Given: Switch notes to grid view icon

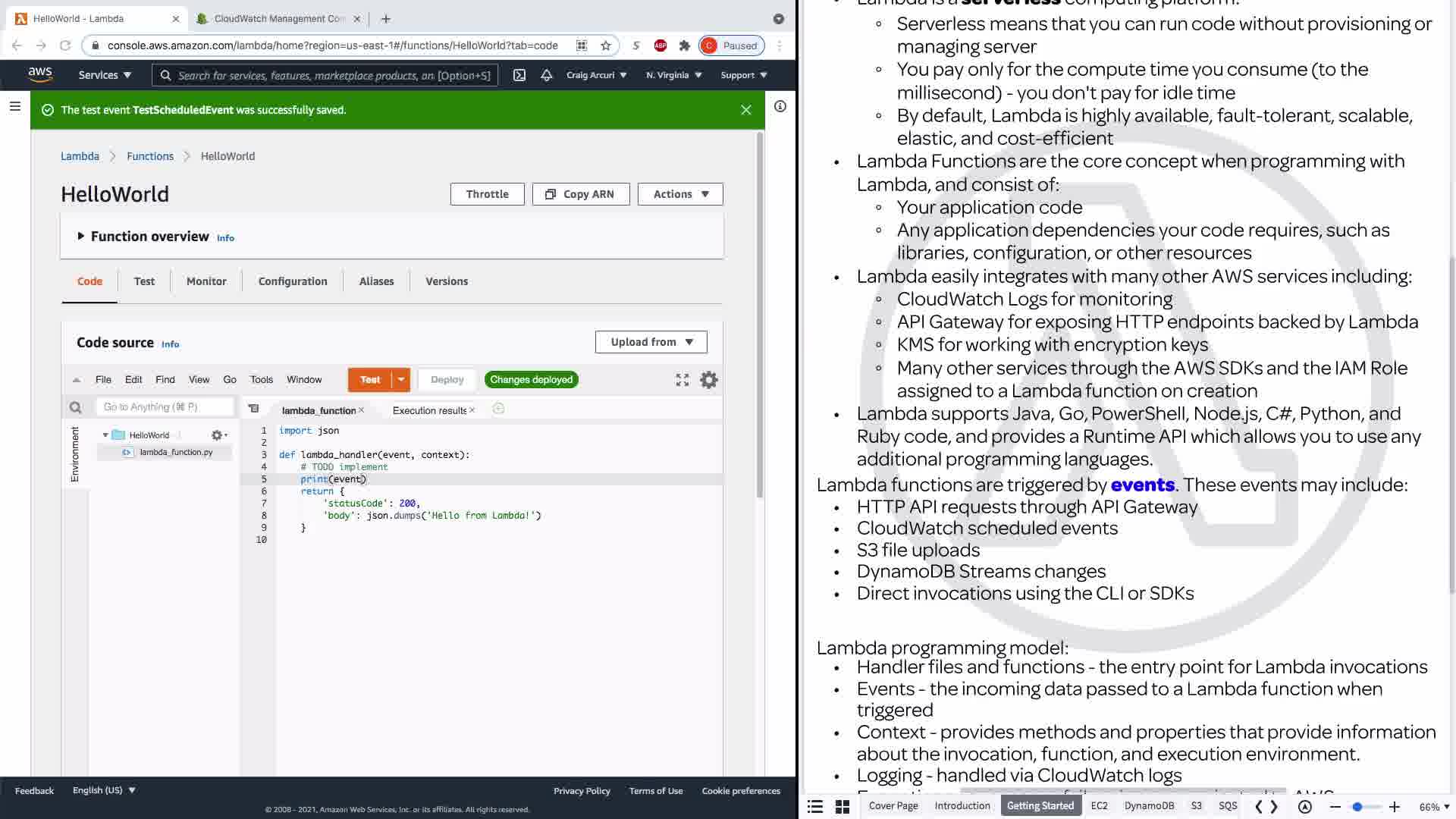Looking at the screenshot, I should [x=842, y=807].
